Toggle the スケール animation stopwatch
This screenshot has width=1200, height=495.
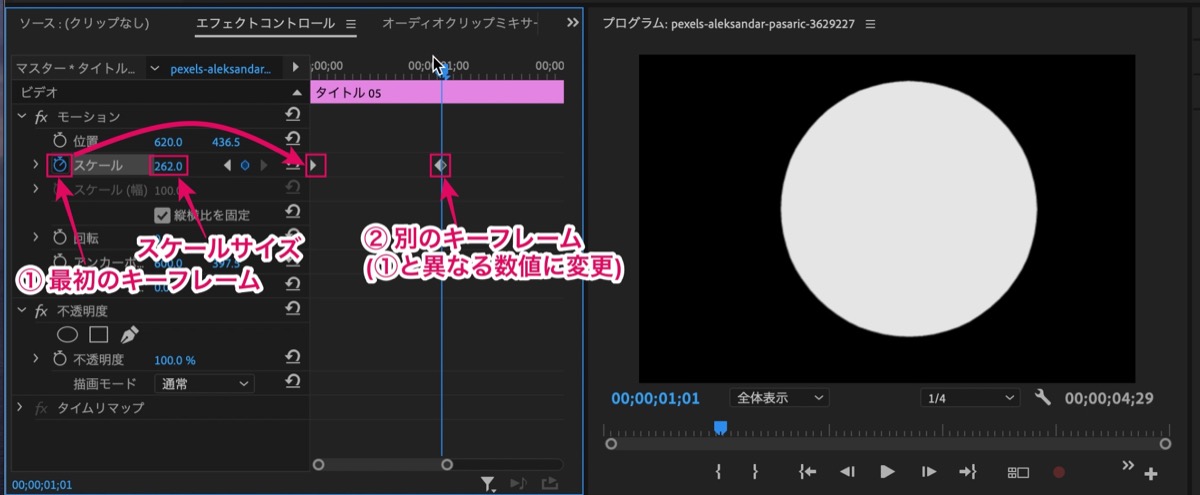point(59,165)
